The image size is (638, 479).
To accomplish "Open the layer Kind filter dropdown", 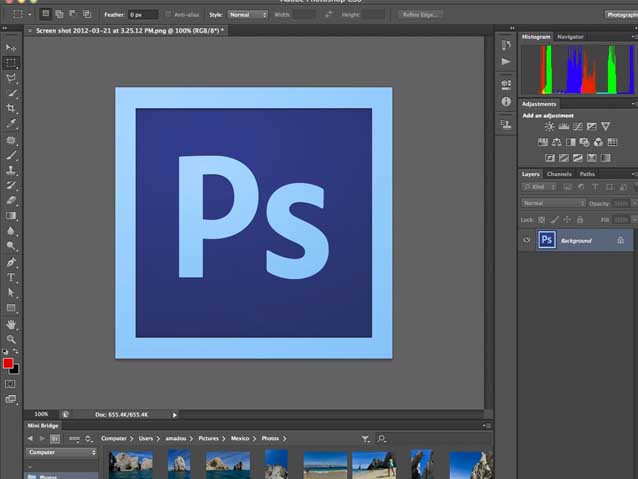I will coord(539,187).
